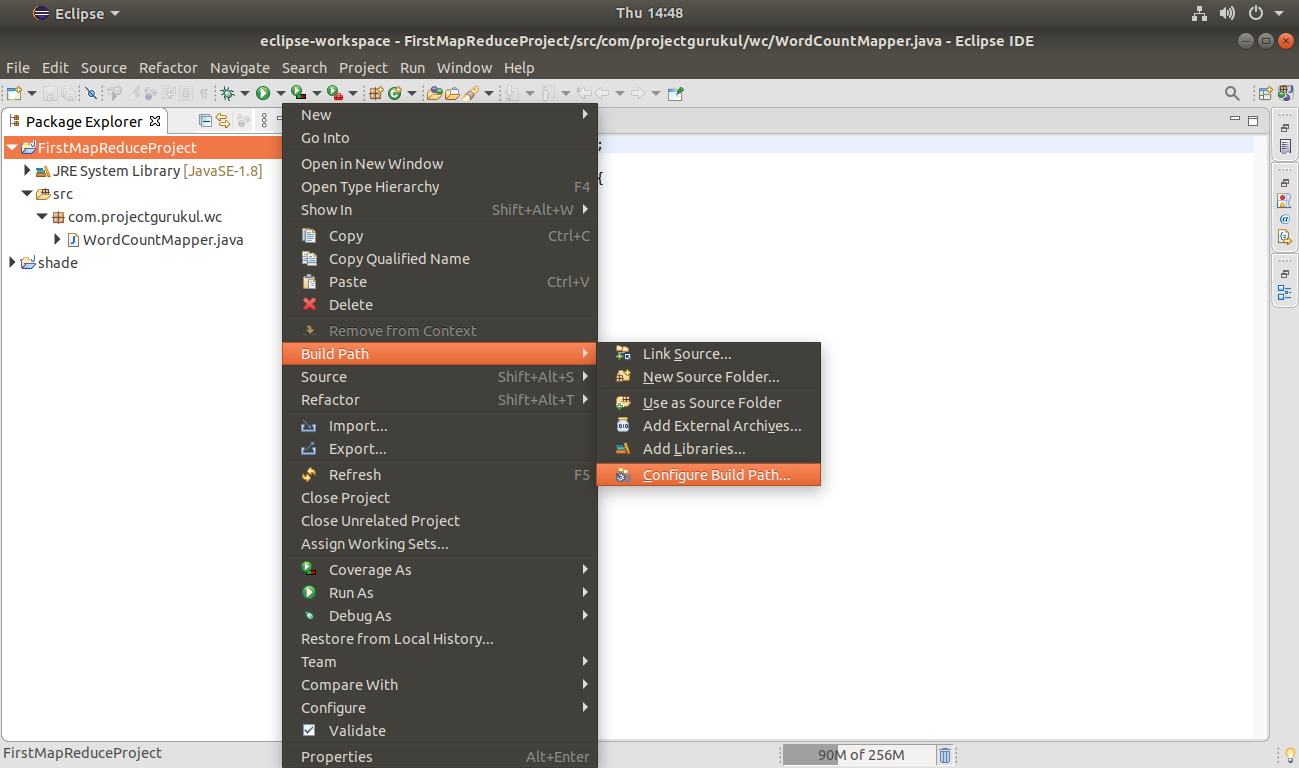The image size is (1299, 768).
Task: Click the Debug bug icon in toolbar
Action: coord(228,93)
